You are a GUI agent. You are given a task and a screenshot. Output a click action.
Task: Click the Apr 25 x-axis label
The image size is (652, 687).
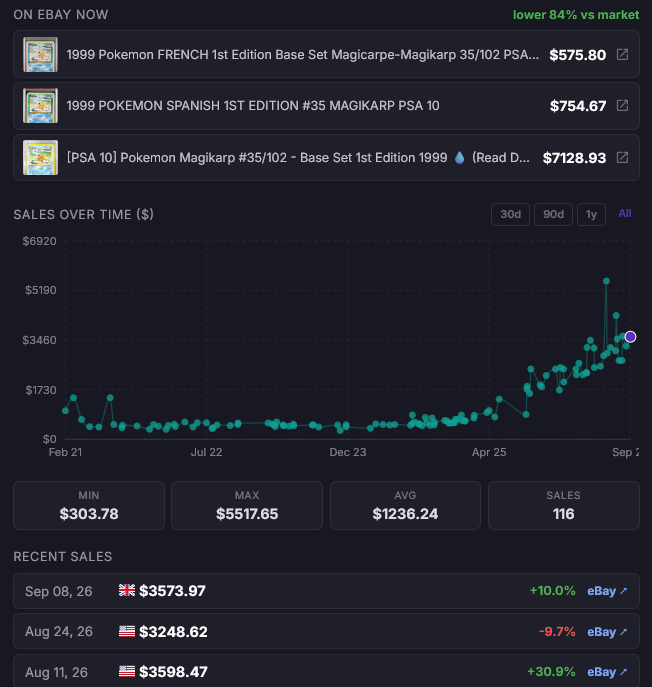(489, 452)
